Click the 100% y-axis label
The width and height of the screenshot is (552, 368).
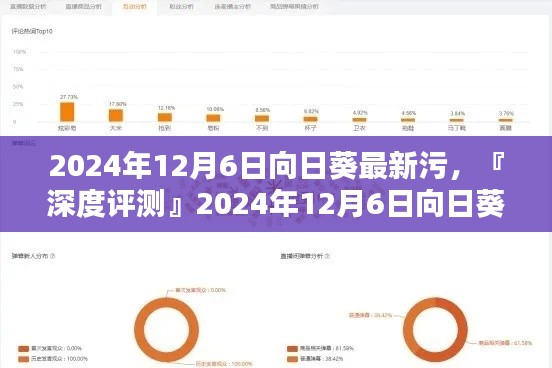coord(19,52)
